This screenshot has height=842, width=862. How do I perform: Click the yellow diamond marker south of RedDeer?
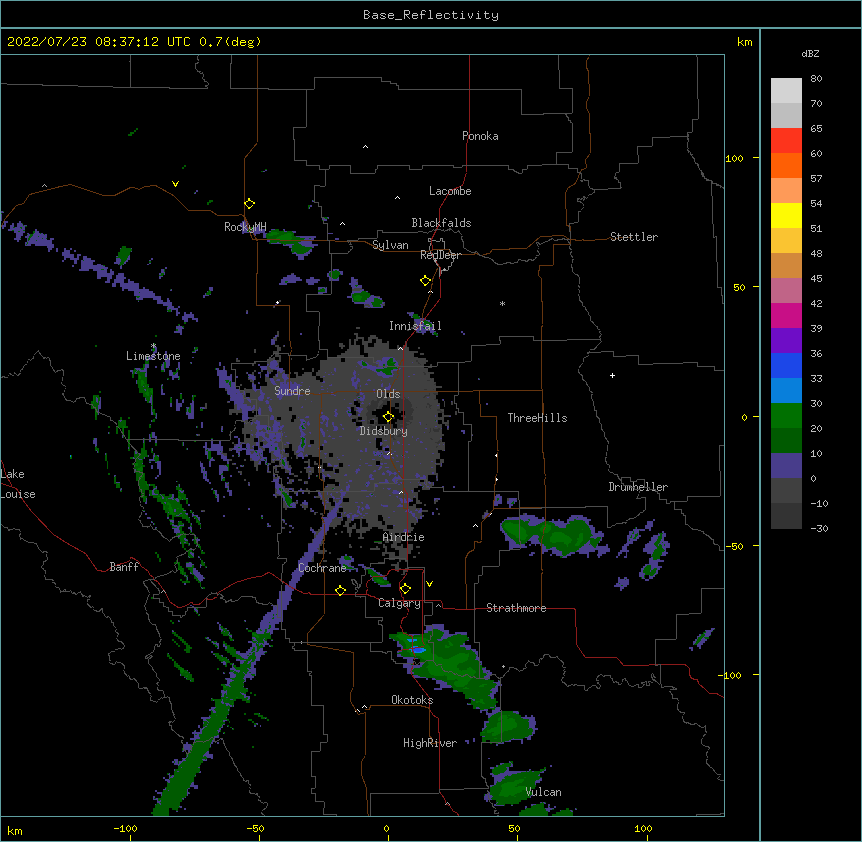[425, 281]
